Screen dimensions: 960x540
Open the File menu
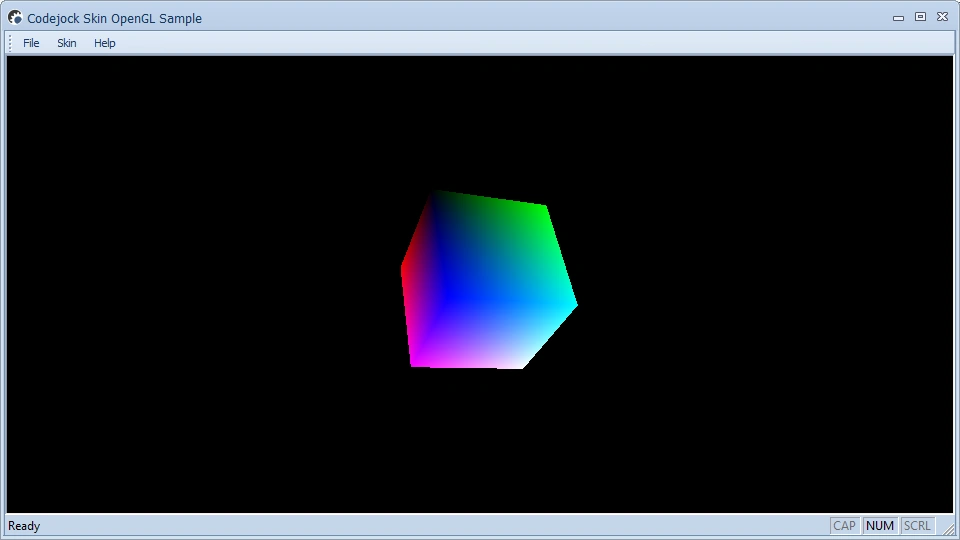coord(31,43)
